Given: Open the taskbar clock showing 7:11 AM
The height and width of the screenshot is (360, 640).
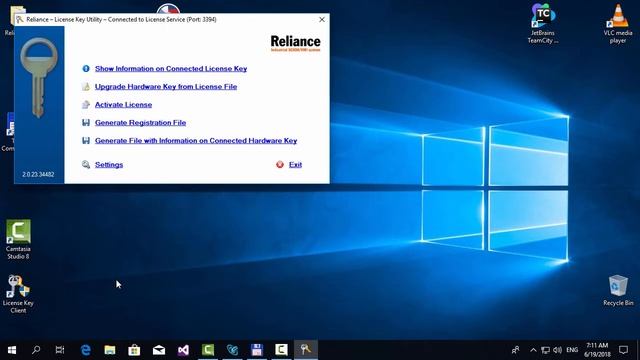Looking at the screenshot, I should [x=597, y=350].
